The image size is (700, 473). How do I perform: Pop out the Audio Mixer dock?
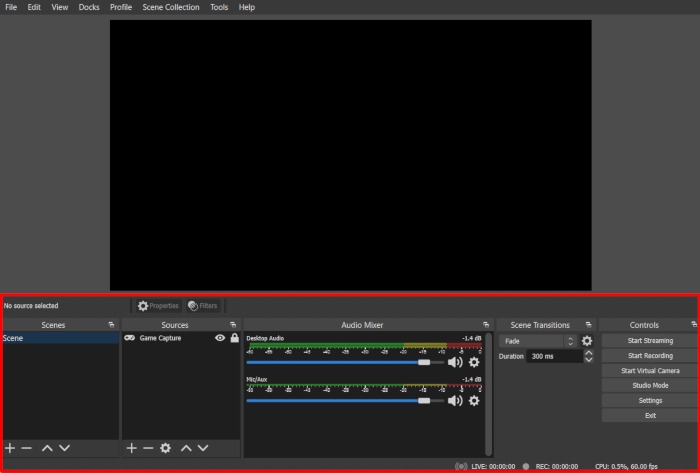click(x=486, y=325)
